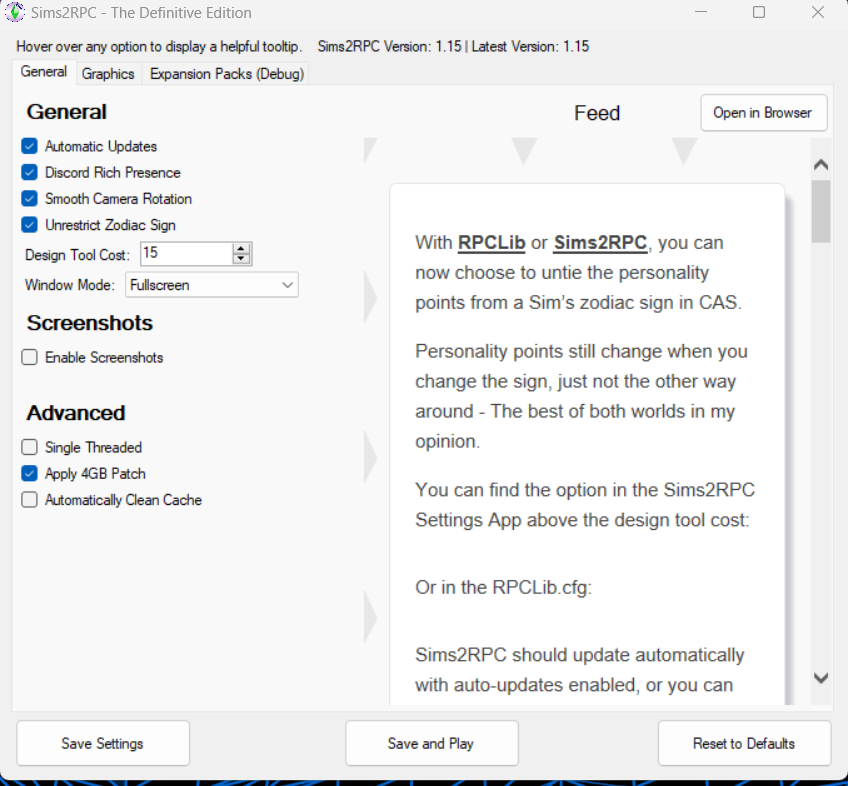Switch to the Graphics tab
Screen dimensions: 848x786
[108, 74]
